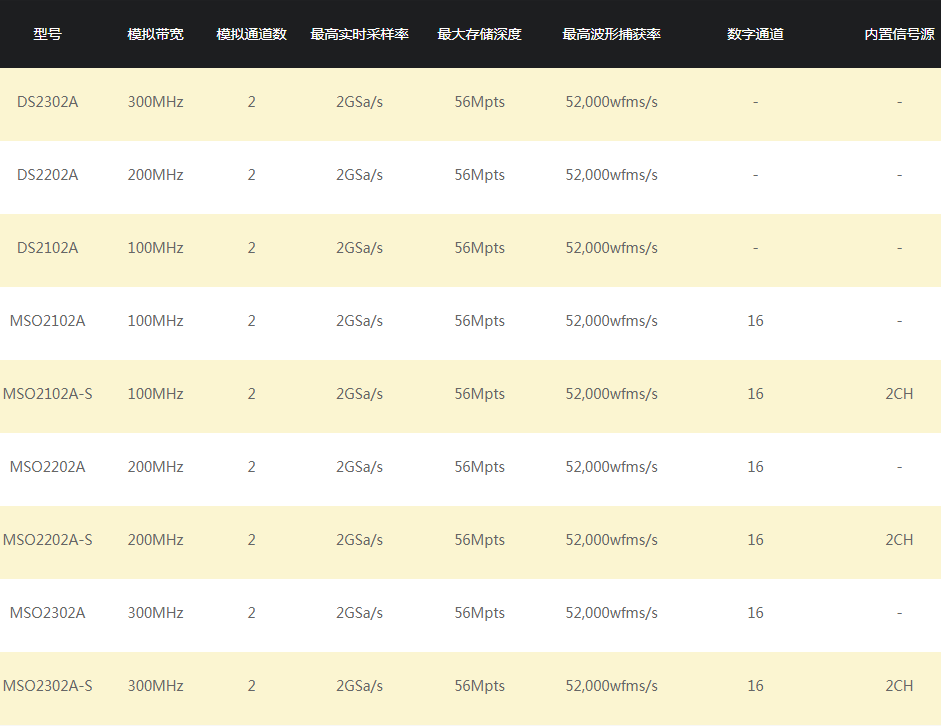
Task: Click 56Mpts in the MSO2102A-S row
Action: point(480,394)
